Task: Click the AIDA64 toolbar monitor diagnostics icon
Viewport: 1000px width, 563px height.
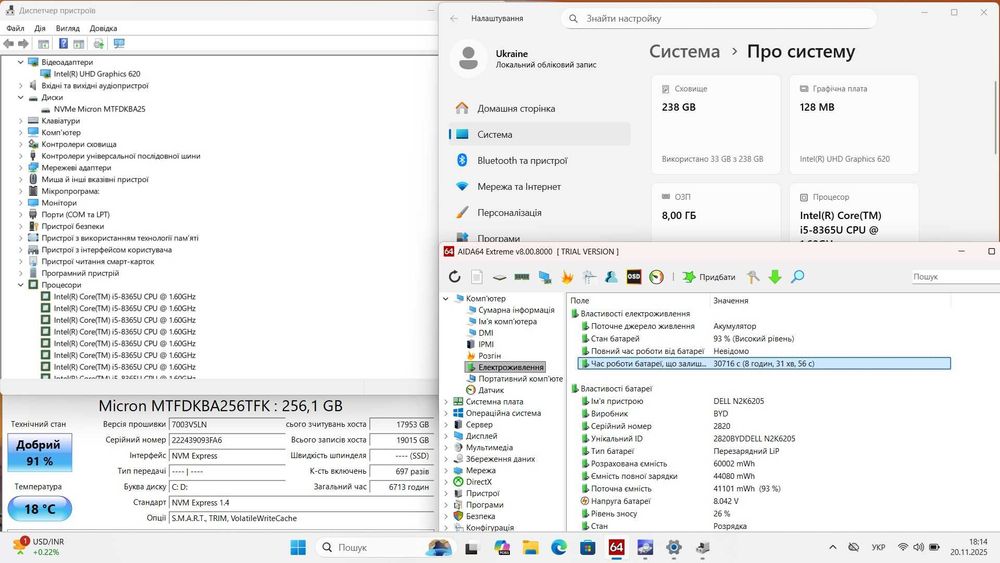Action: (x=545, y=277)
